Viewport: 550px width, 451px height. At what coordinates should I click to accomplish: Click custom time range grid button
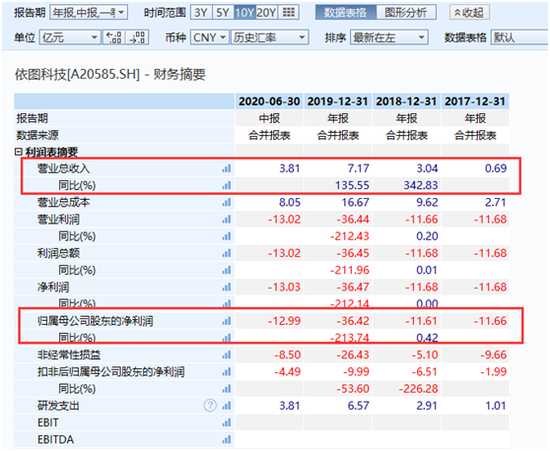289,13
